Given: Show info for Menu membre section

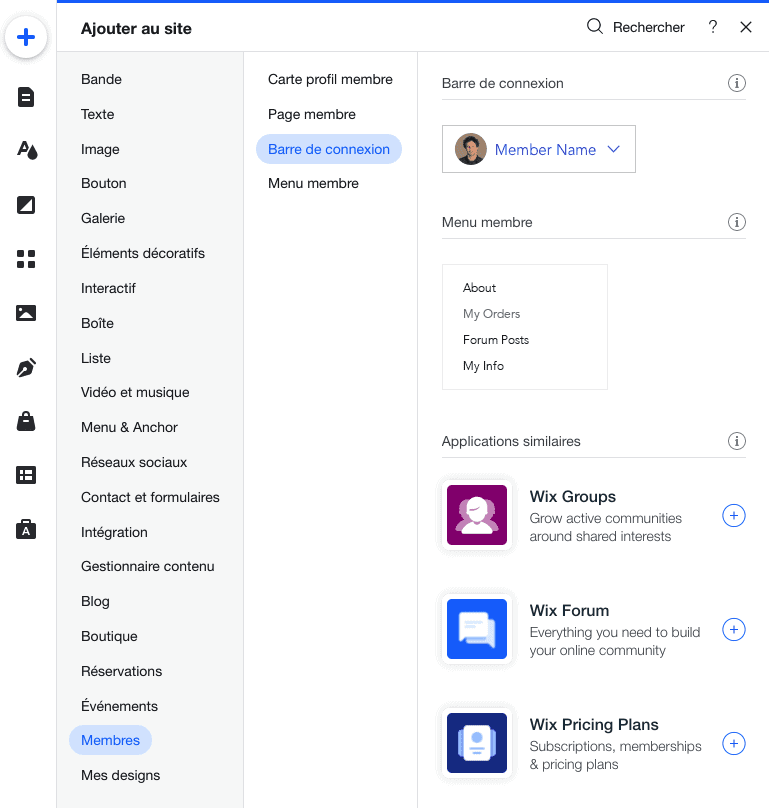Looking at the screenshot, I should [737, 222].
